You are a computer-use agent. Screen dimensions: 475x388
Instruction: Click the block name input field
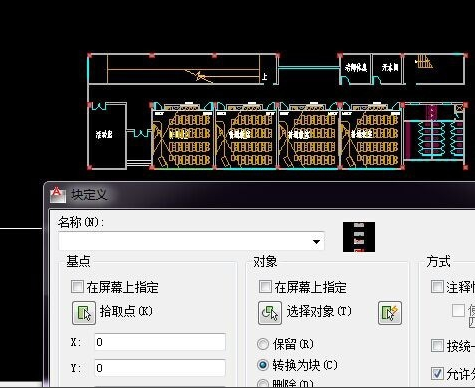click(x=191, y=242)
